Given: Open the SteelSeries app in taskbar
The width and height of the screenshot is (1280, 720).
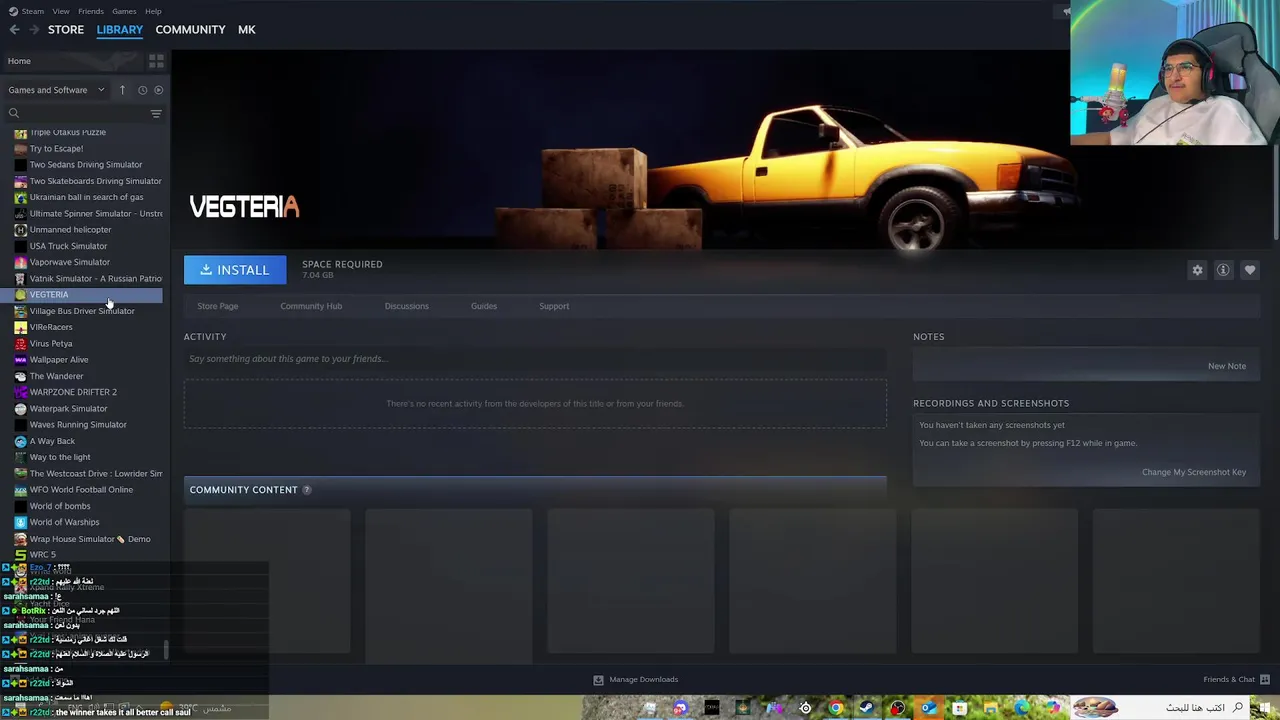Looking at the screenshot, I should click(x=805, y=708).
